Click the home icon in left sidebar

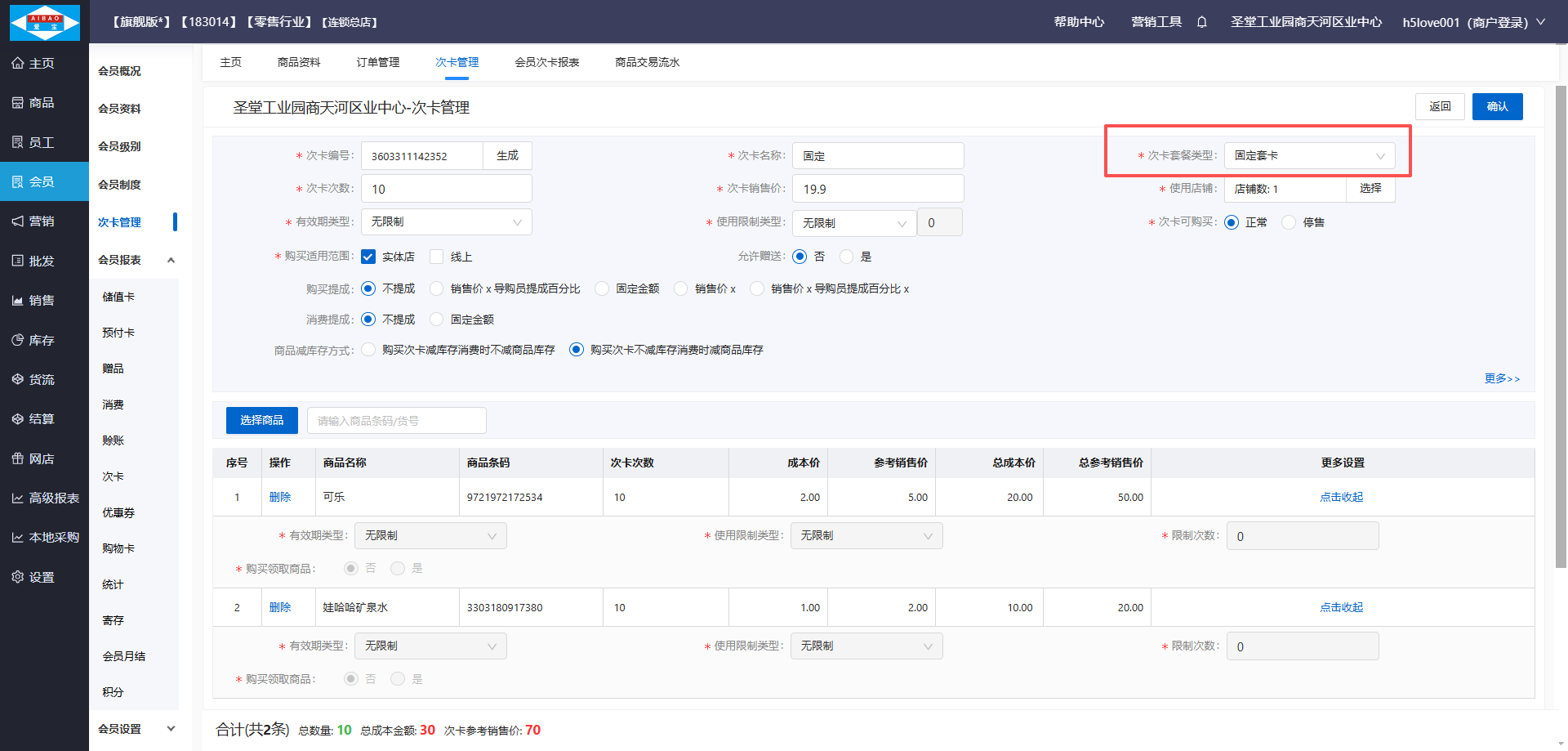pos(17,63)
